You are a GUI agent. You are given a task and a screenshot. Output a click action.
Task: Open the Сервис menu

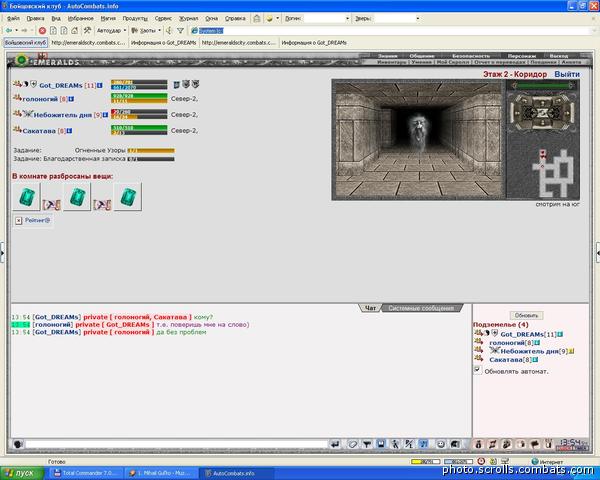click(x=163, y=18)
